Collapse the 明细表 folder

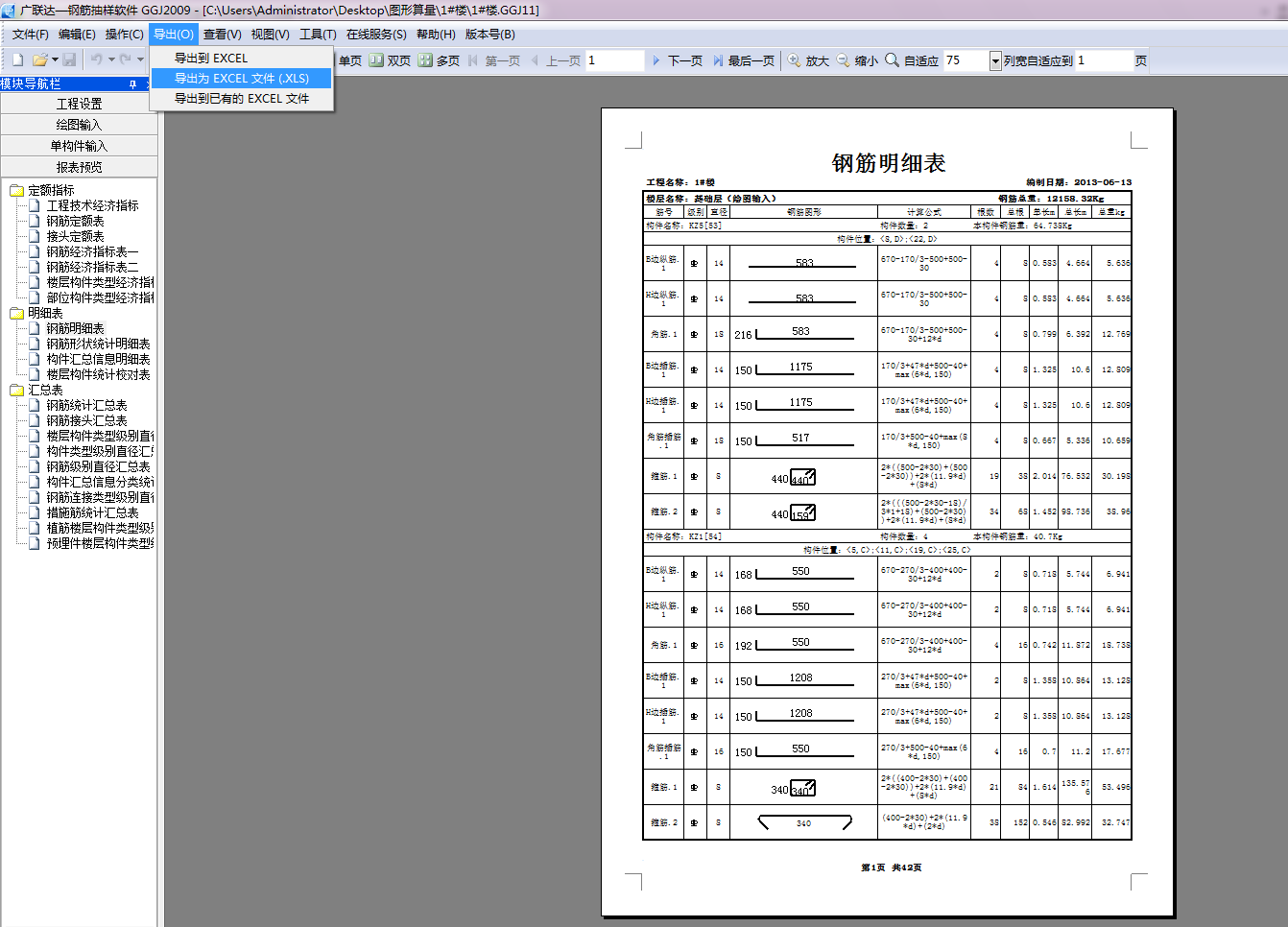pyautogui.click(x=16, y=314)
